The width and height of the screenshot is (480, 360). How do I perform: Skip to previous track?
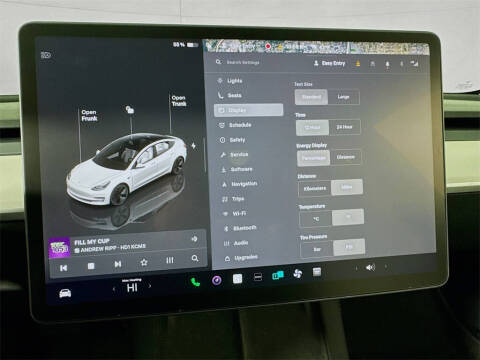63,268
